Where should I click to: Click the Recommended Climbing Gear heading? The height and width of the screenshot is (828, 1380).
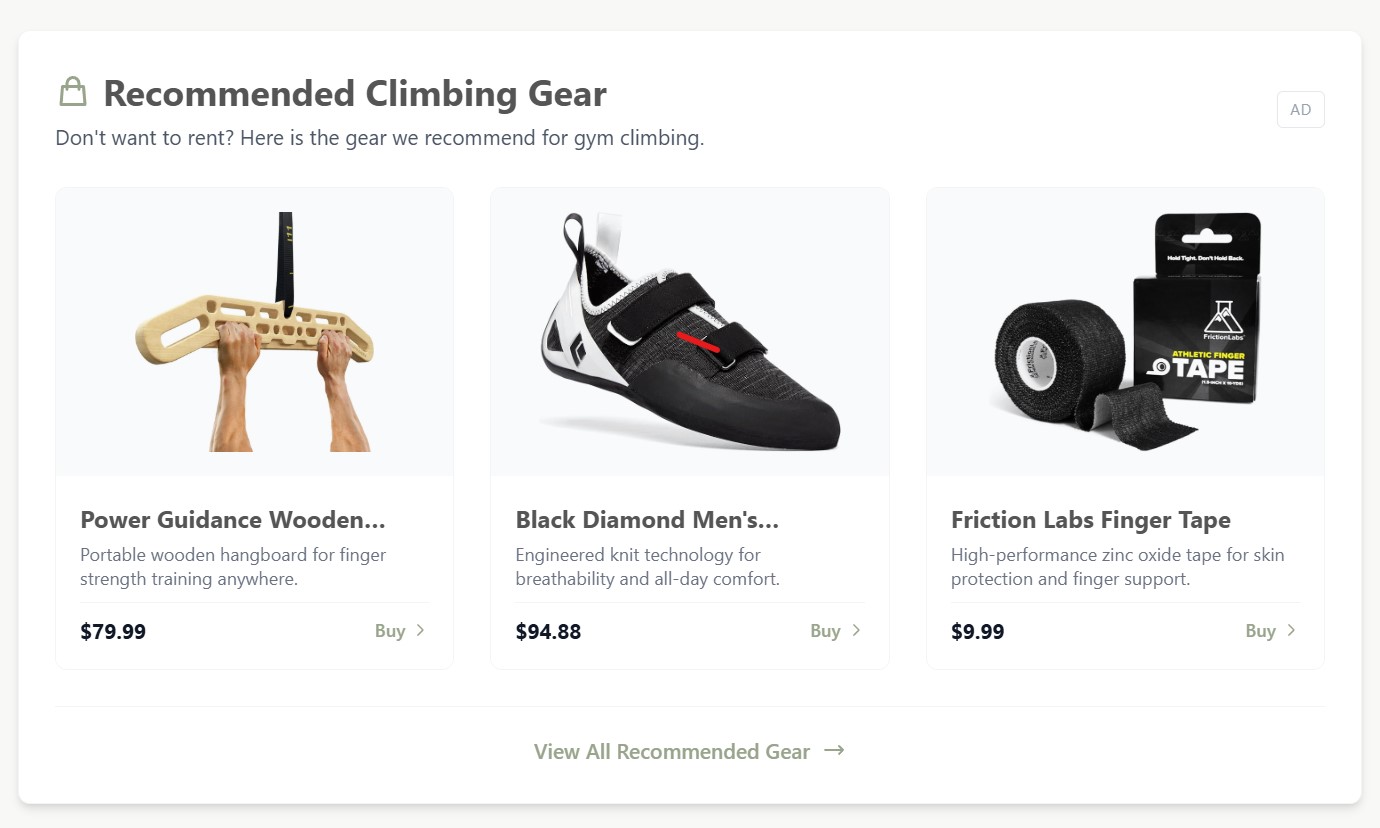[x=354, y=93]
